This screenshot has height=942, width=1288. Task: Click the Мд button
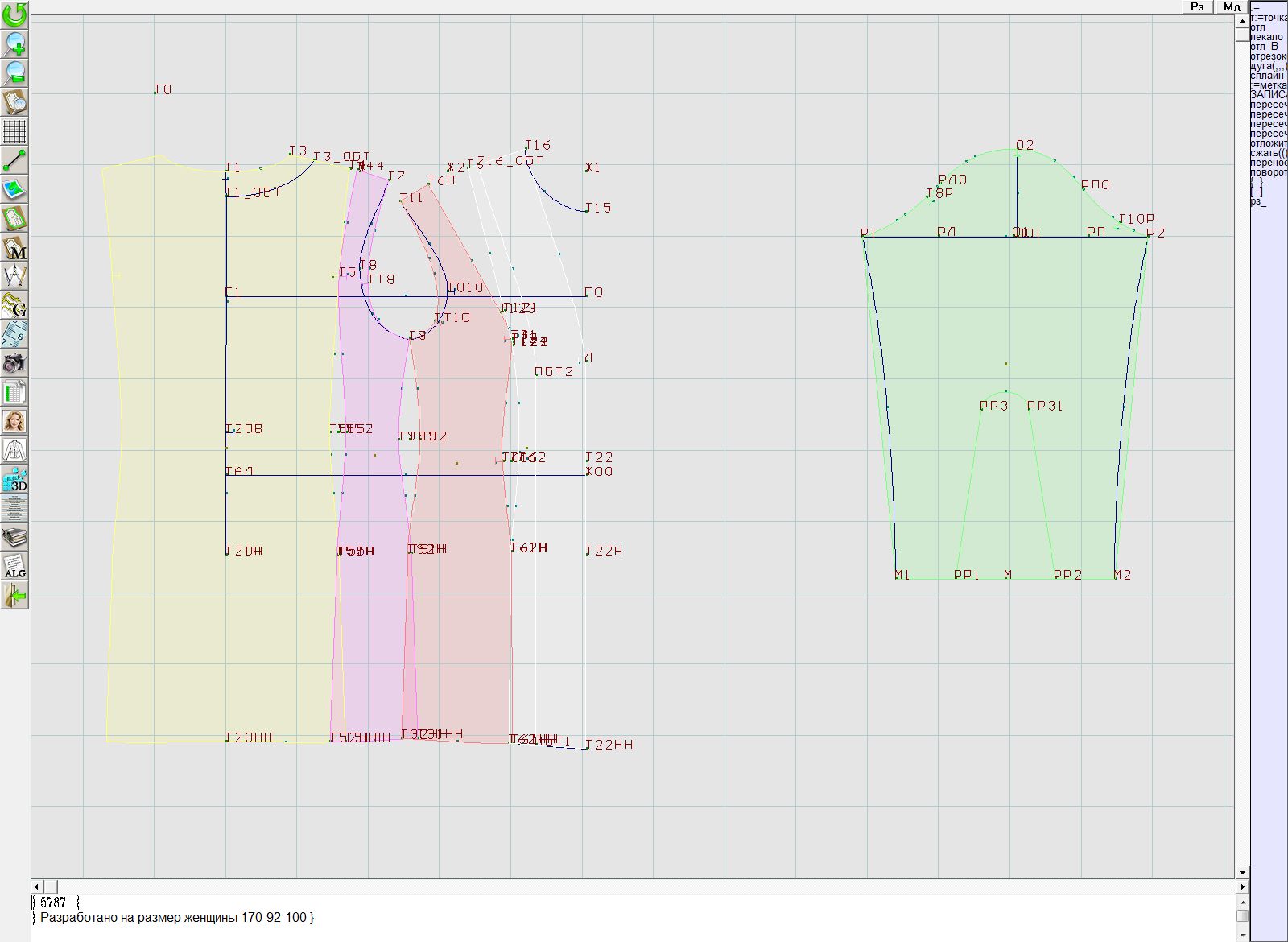click(1231, 6)
